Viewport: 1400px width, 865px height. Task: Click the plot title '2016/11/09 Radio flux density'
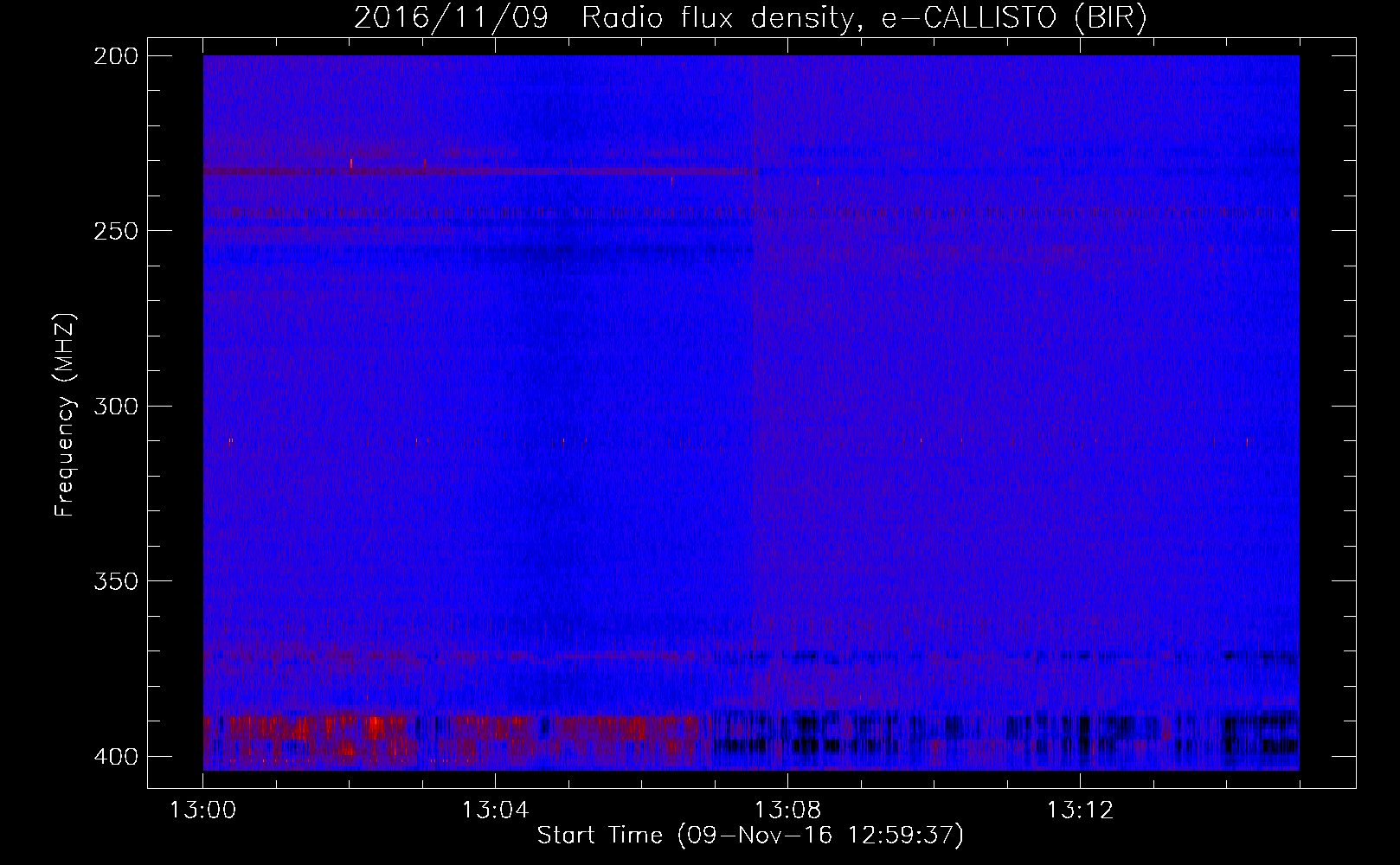tap(750, 18)
